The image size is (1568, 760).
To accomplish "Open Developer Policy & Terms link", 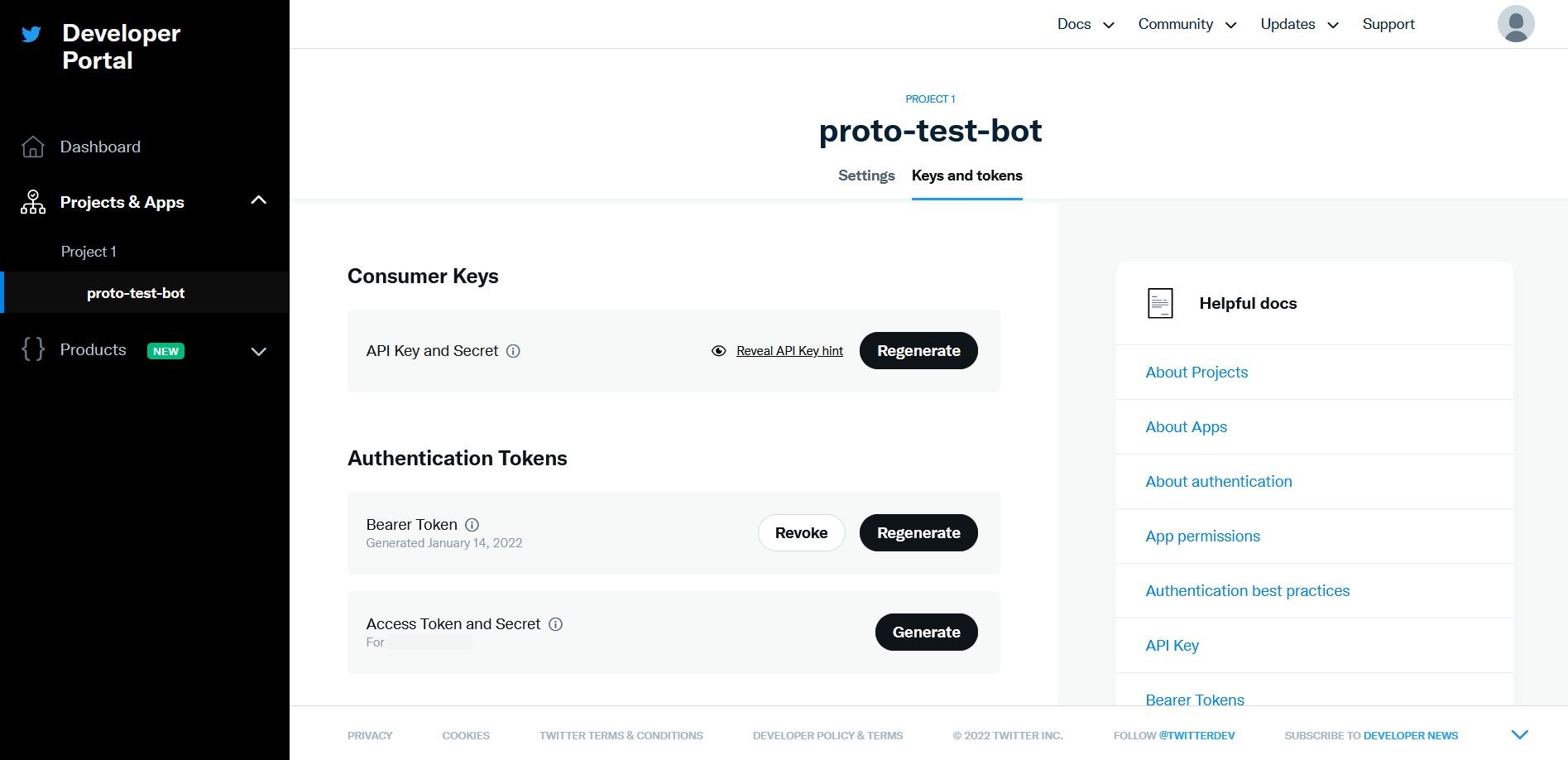I will coord(827,735).
